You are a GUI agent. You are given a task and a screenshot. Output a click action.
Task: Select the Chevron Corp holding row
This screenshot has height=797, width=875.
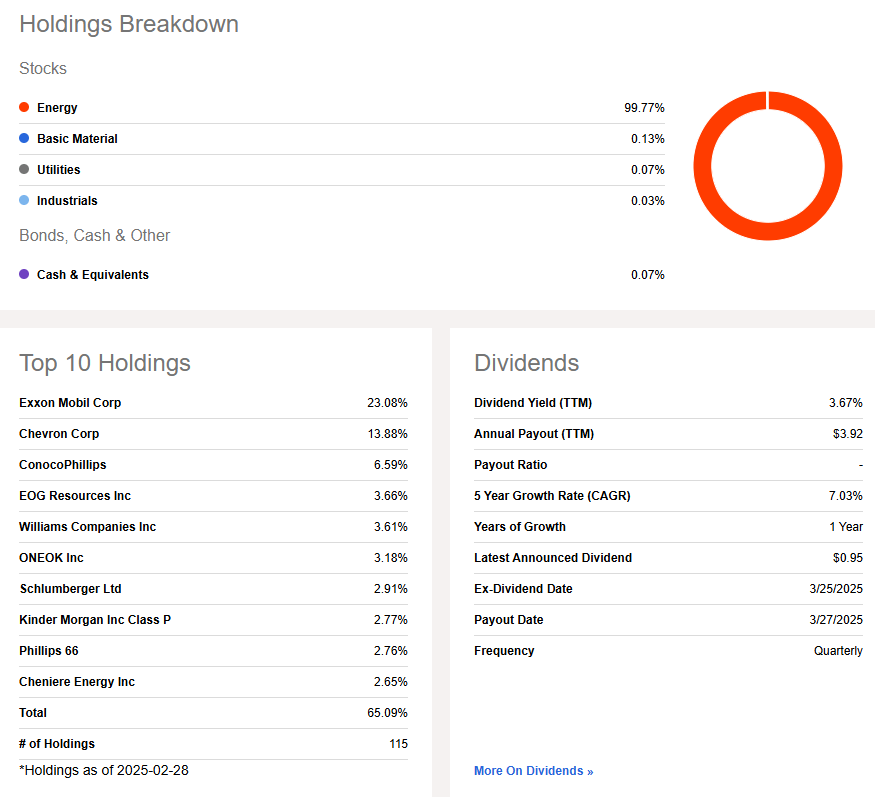click(59, 434)
